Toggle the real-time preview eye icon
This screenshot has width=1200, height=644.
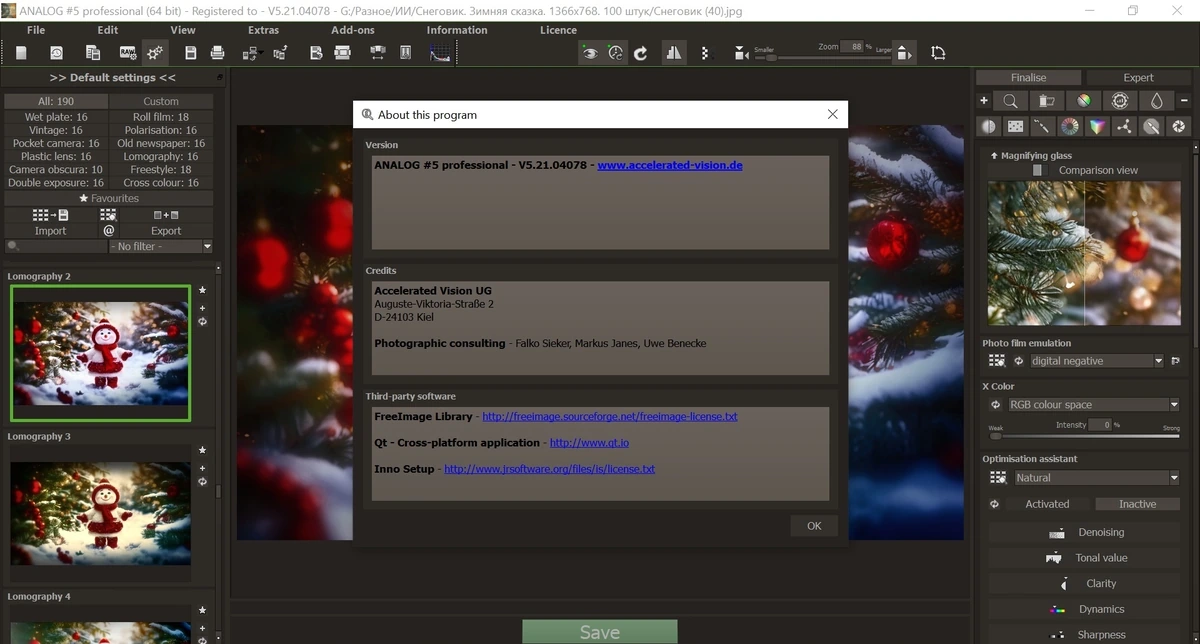click(x=590, y=53)
